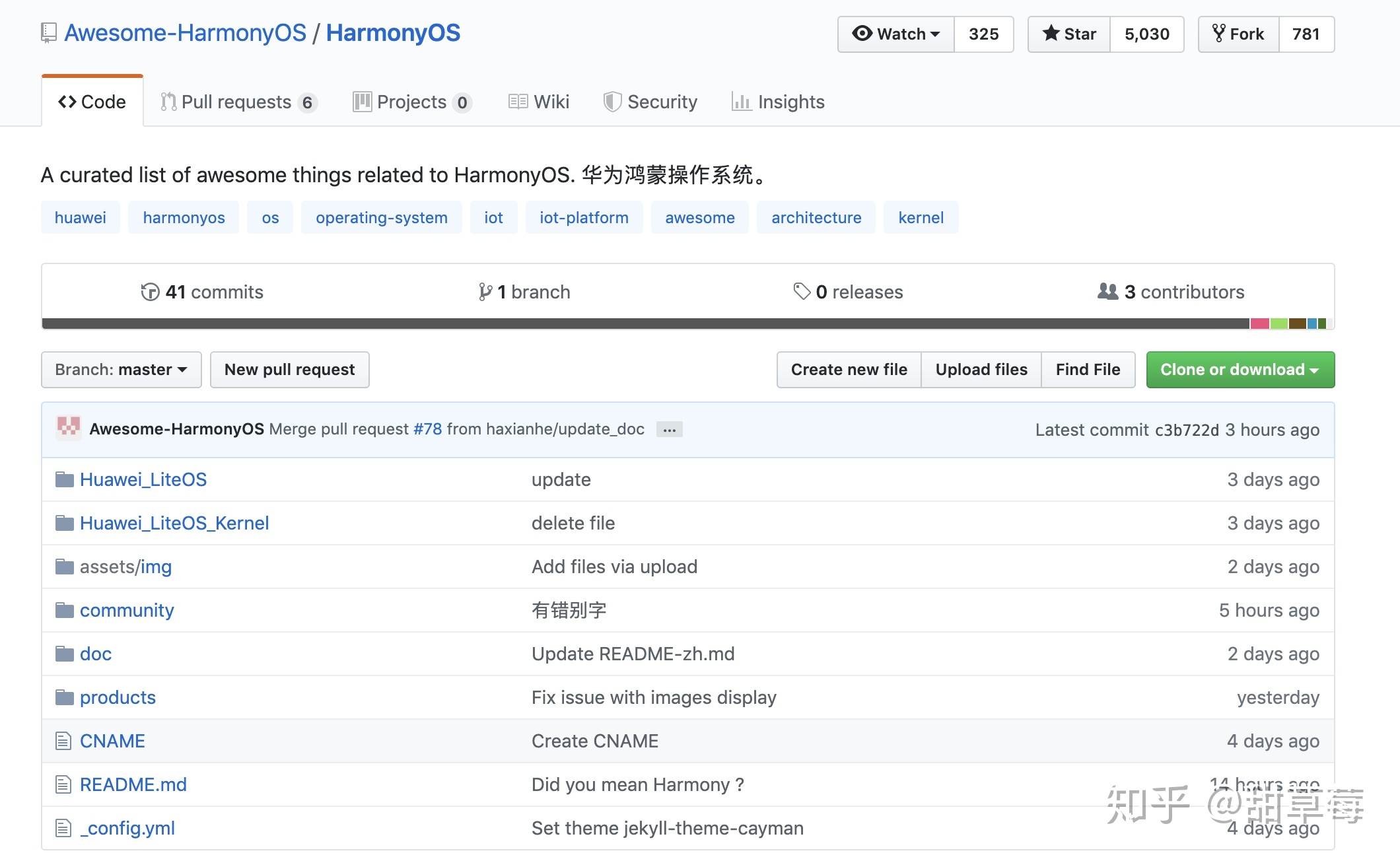Click the Code angle brackets icon
Screen dimensions: 1400x861
[67, 102]
